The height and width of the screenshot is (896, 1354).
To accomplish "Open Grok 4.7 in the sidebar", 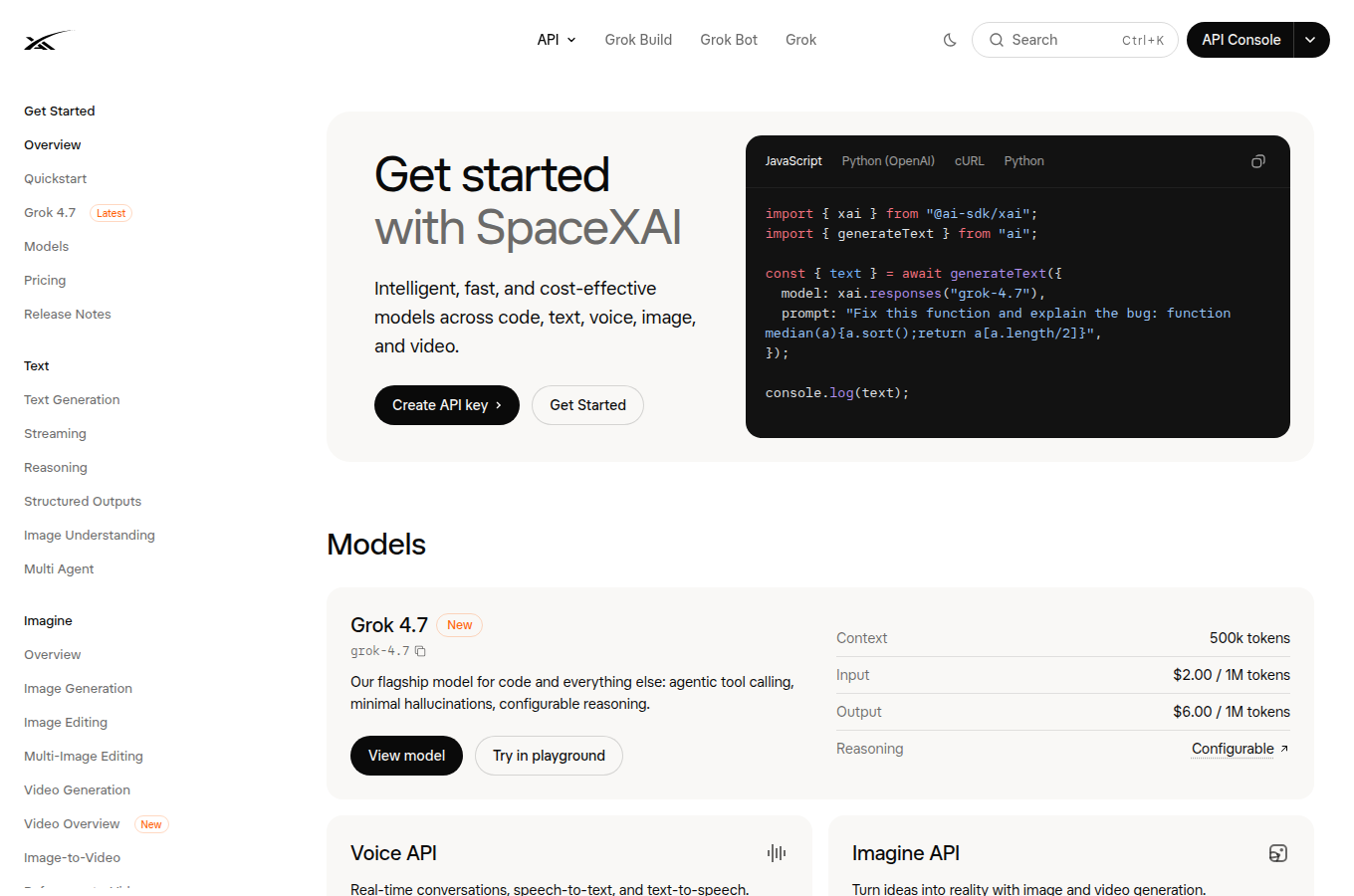I will point(50,213).
